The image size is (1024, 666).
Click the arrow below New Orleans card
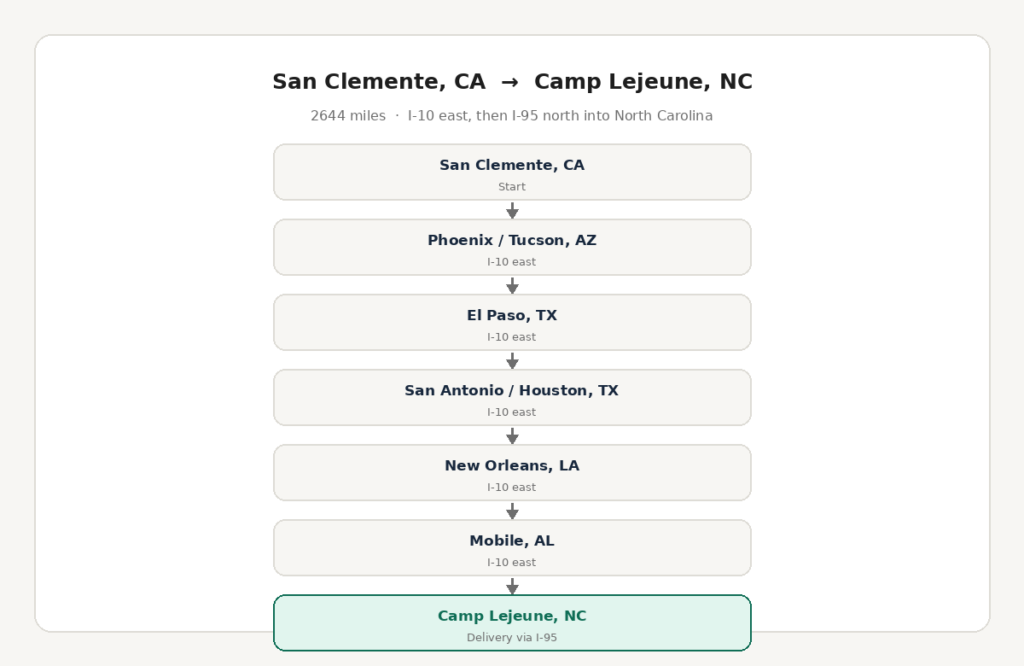click(x=512, y=511)
